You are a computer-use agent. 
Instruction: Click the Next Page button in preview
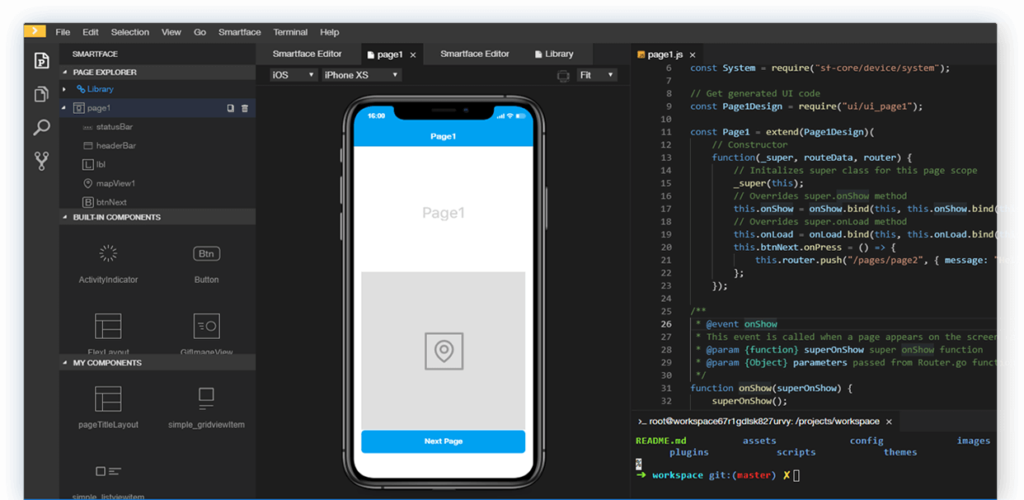pyautogui.click(x=443, y=441)
